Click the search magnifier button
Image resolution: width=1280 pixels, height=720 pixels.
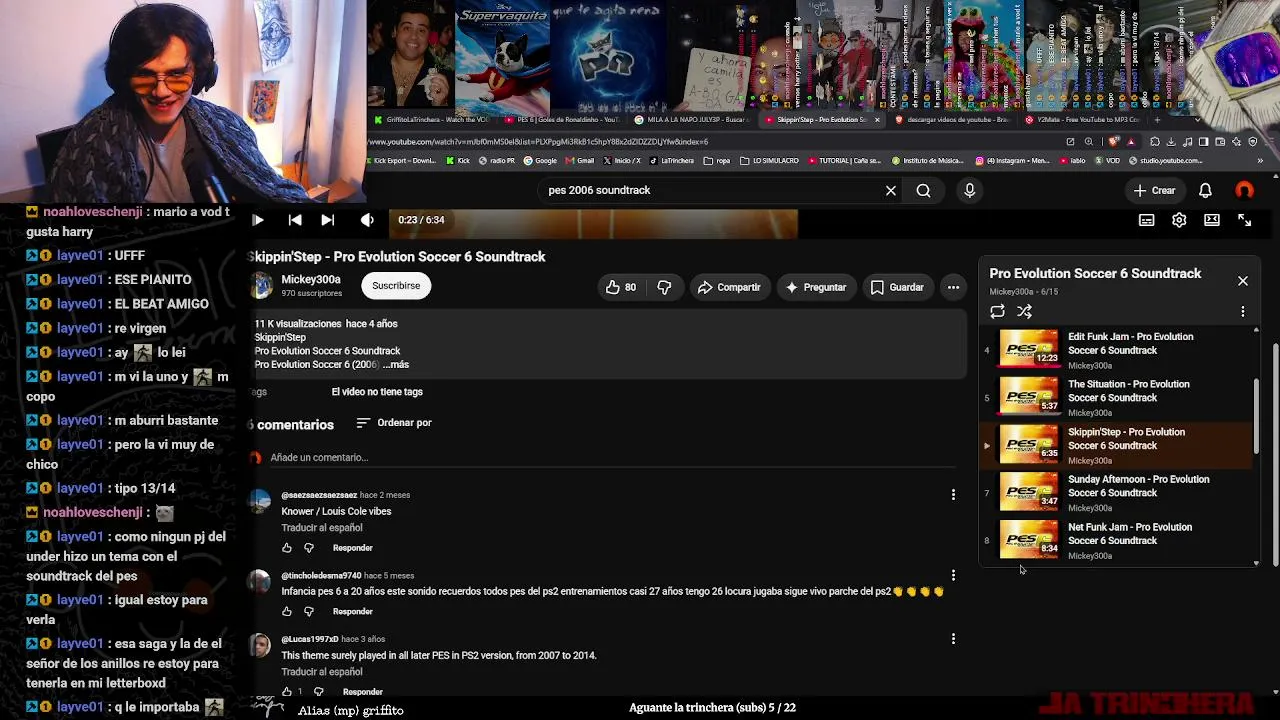pos(923,190)
